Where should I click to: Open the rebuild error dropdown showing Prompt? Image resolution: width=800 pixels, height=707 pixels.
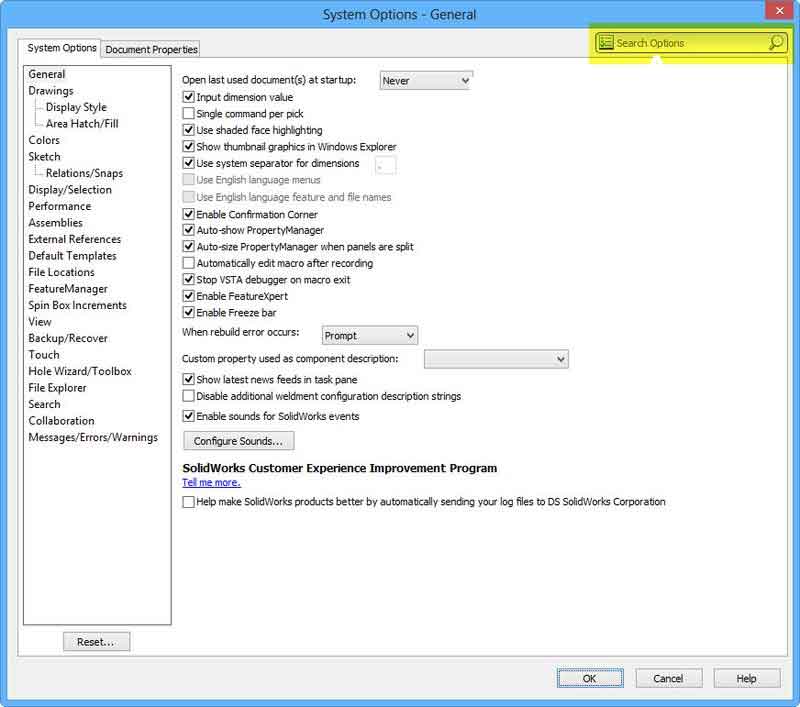click(x=369, y=336)
